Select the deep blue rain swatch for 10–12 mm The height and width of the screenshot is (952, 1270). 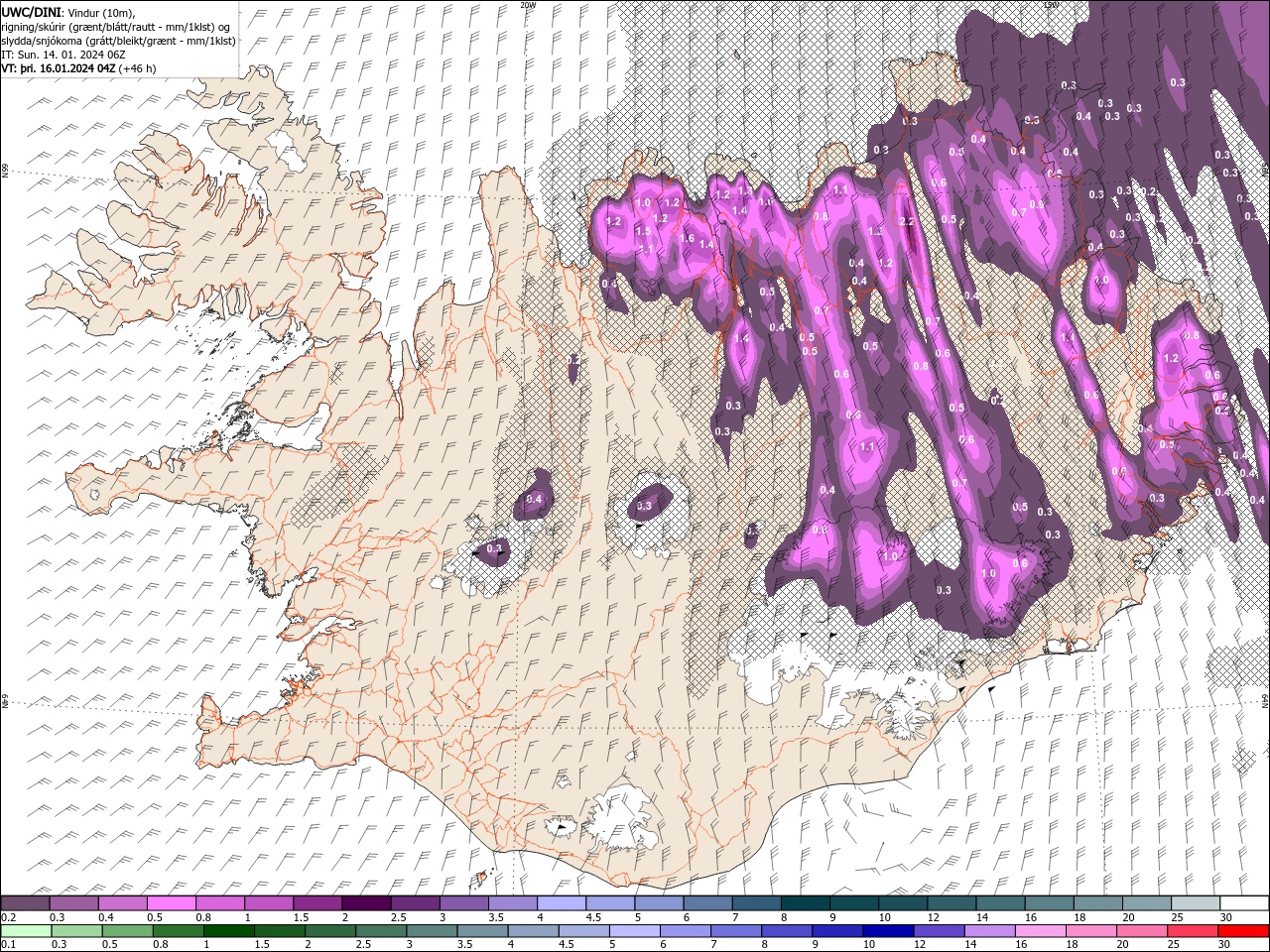click(890, 931)
